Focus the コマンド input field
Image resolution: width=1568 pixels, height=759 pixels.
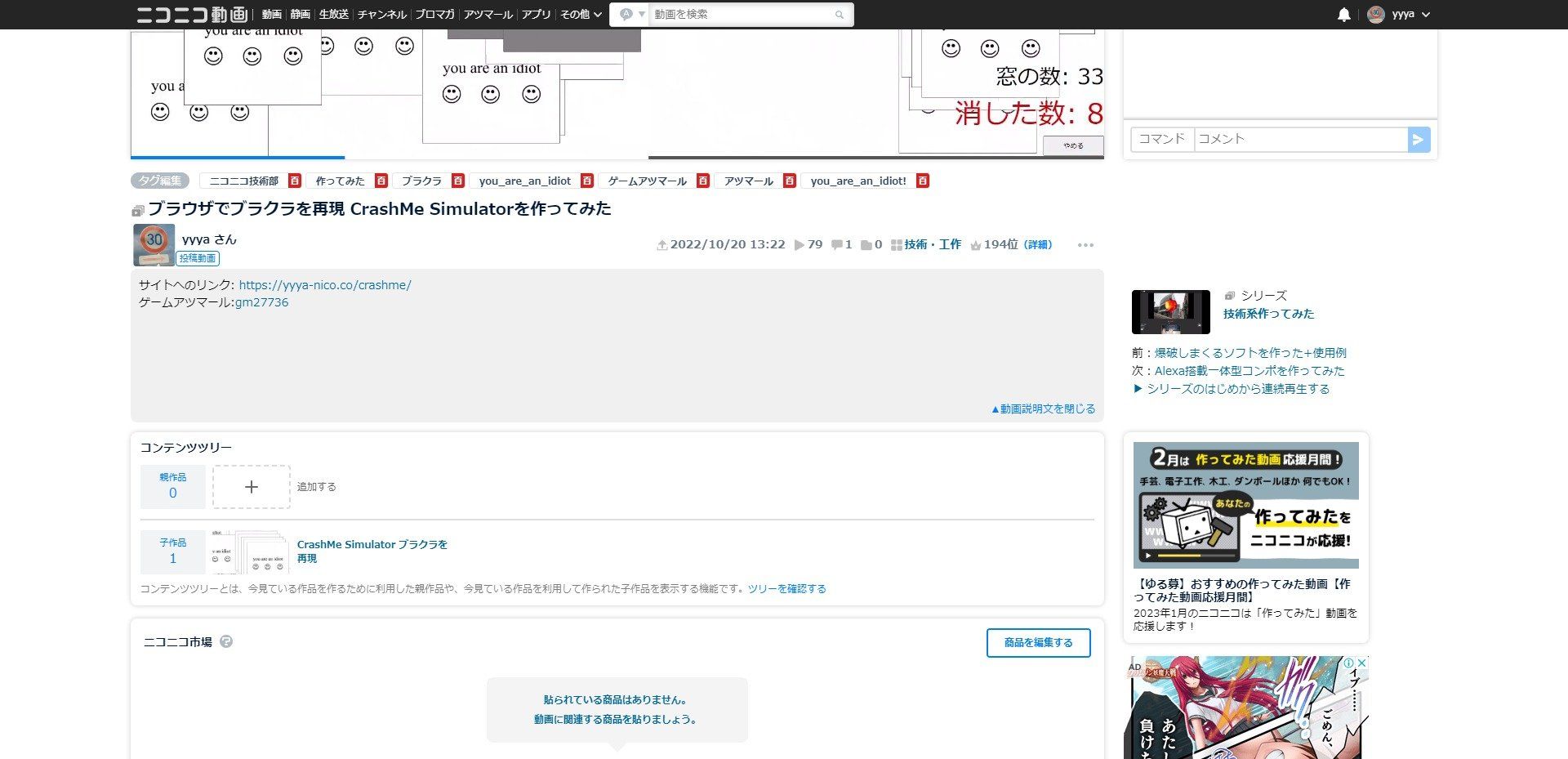click(1162, 139)
